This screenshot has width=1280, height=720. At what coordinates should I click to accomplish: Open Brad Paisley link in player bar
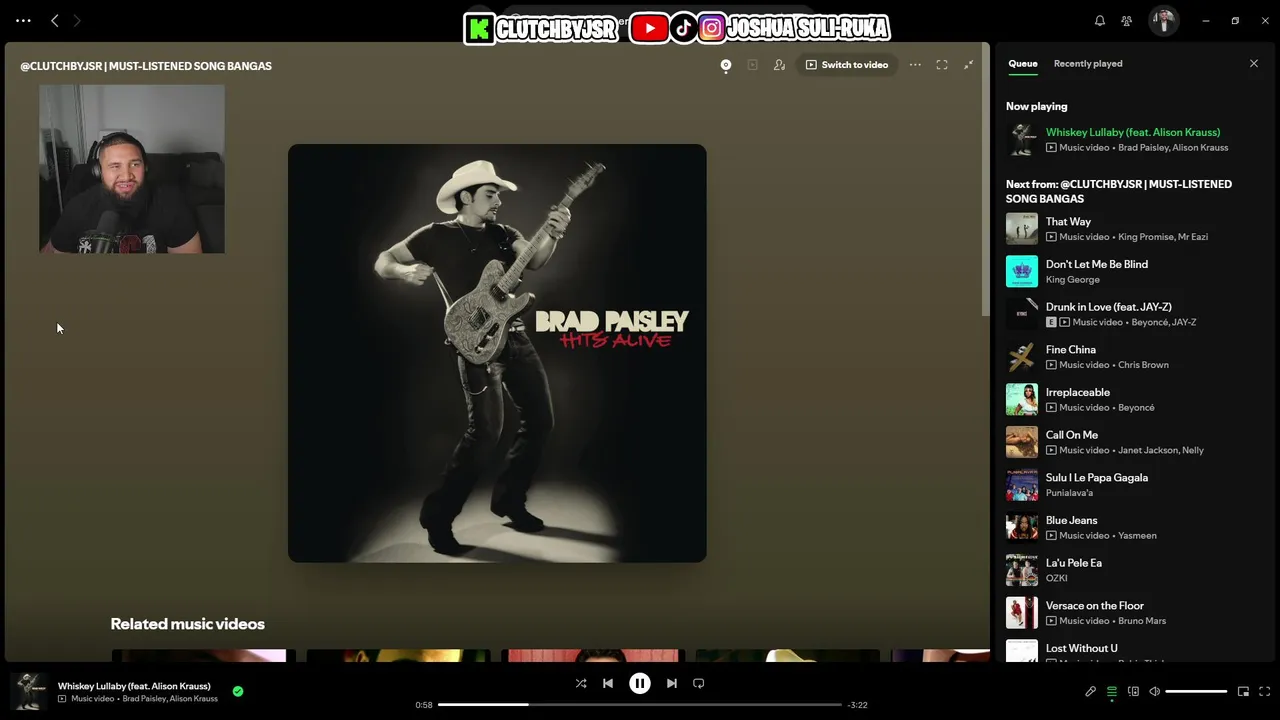click(145, 699)
